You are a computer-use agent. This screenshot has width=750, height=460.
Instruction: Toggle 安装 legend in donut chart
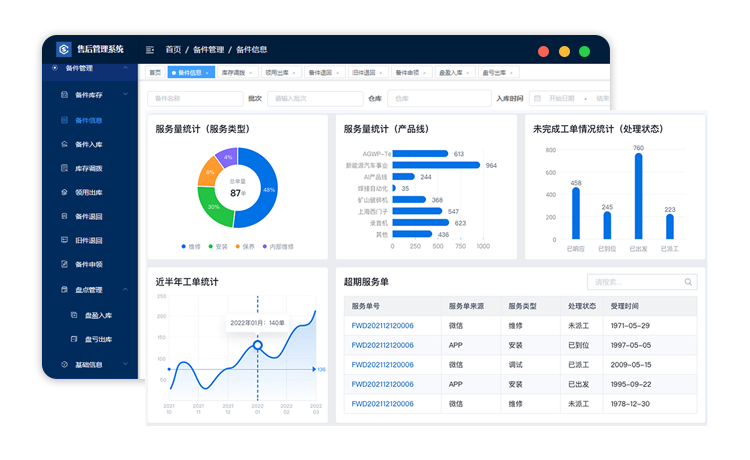tap(218, 247)
